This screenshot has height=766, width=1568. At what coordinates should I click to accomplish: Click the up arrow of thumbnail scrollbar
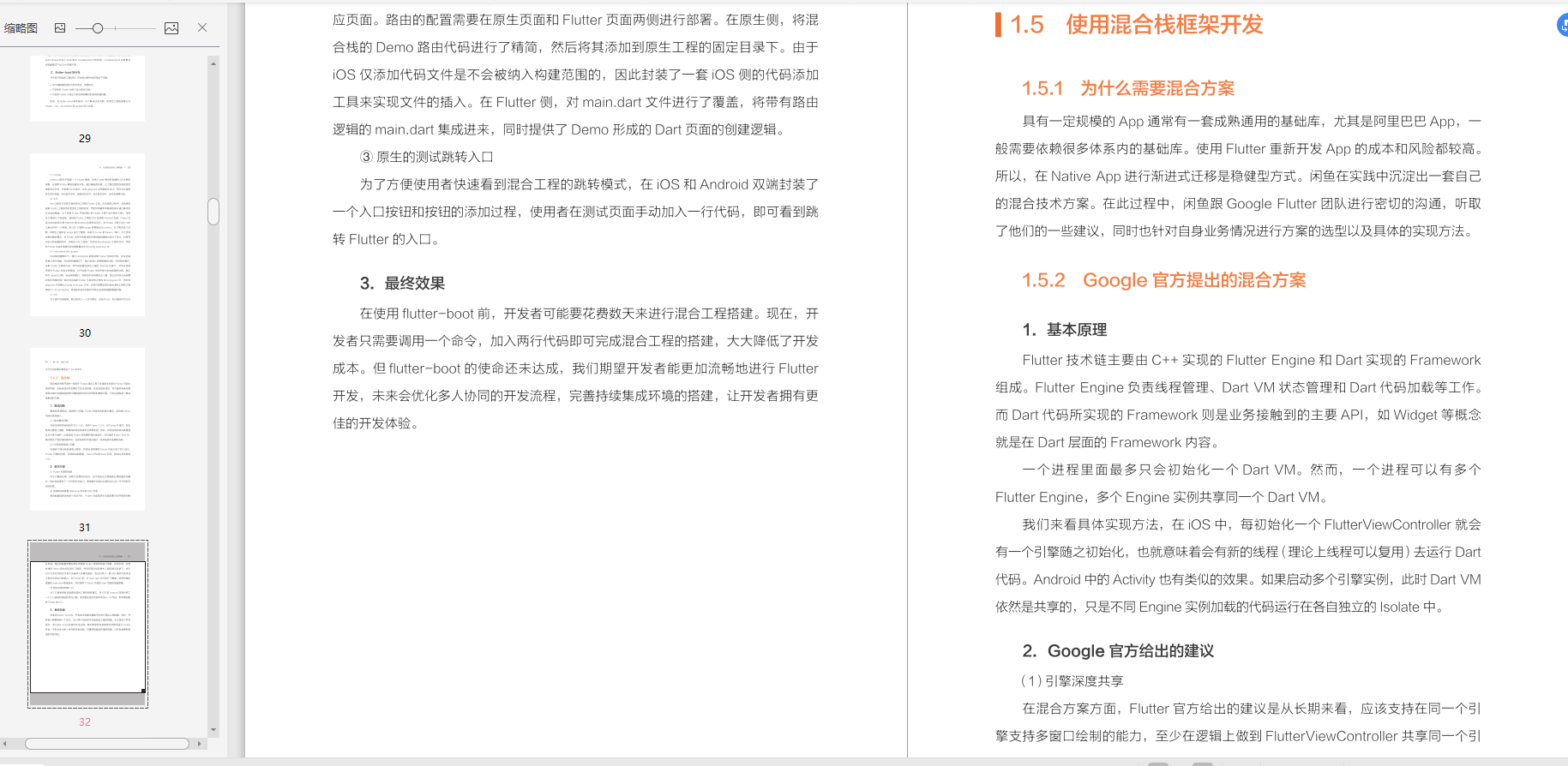point(213,63)
